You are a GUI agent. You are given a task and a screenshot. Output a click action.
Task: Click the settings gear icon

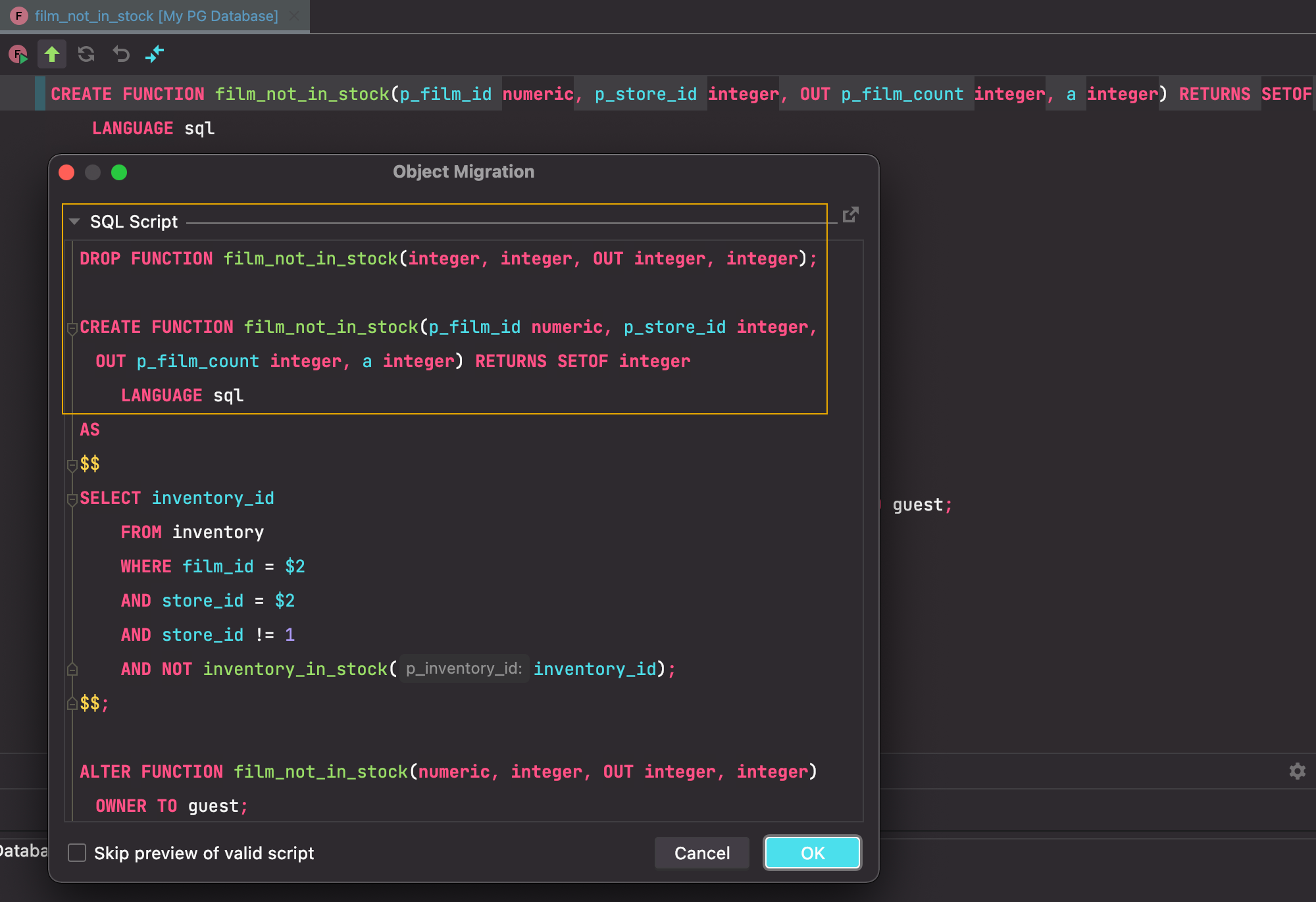1297,771
